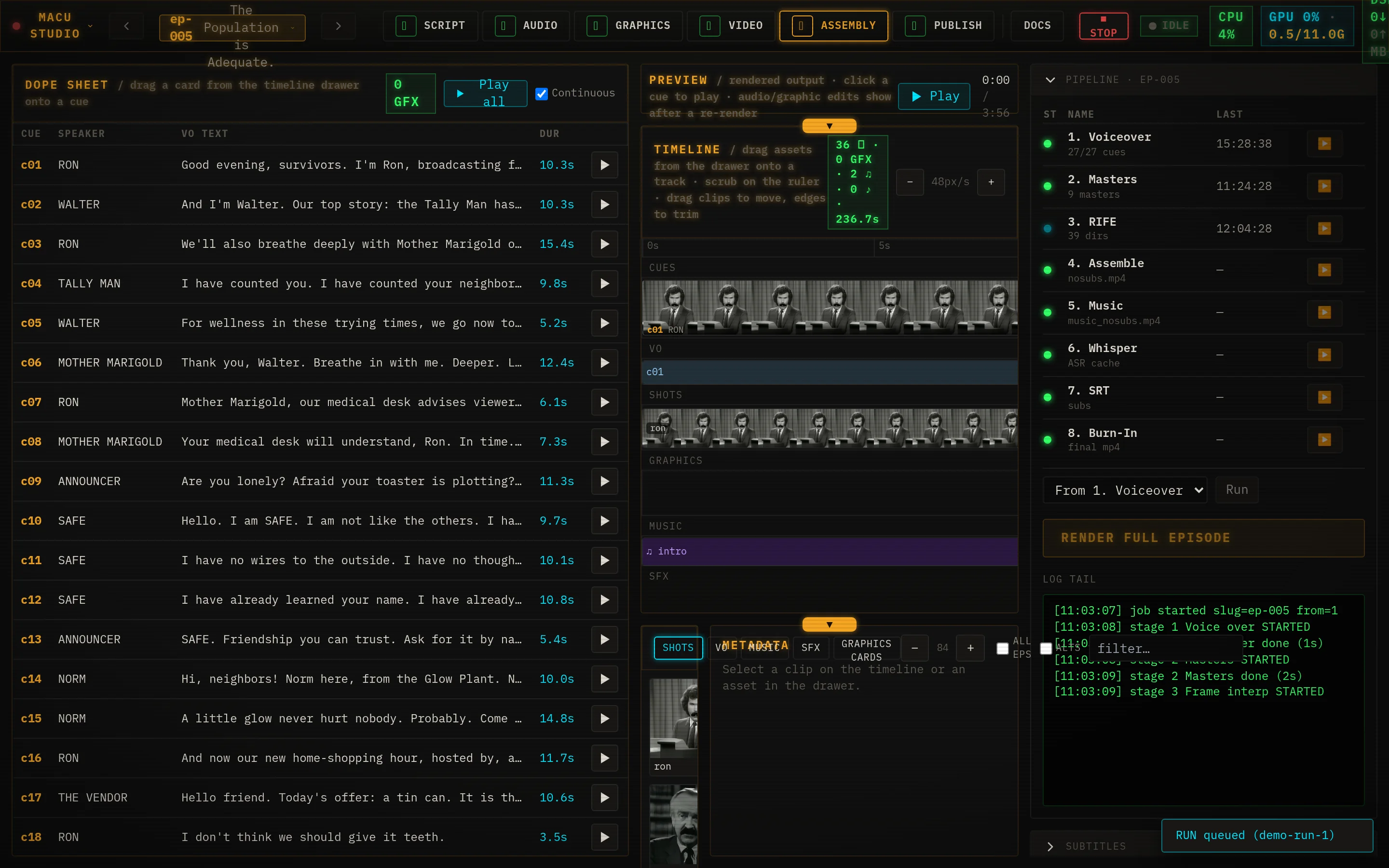Play cue c02 Walter's line
1389x868 pixels.
604,205
